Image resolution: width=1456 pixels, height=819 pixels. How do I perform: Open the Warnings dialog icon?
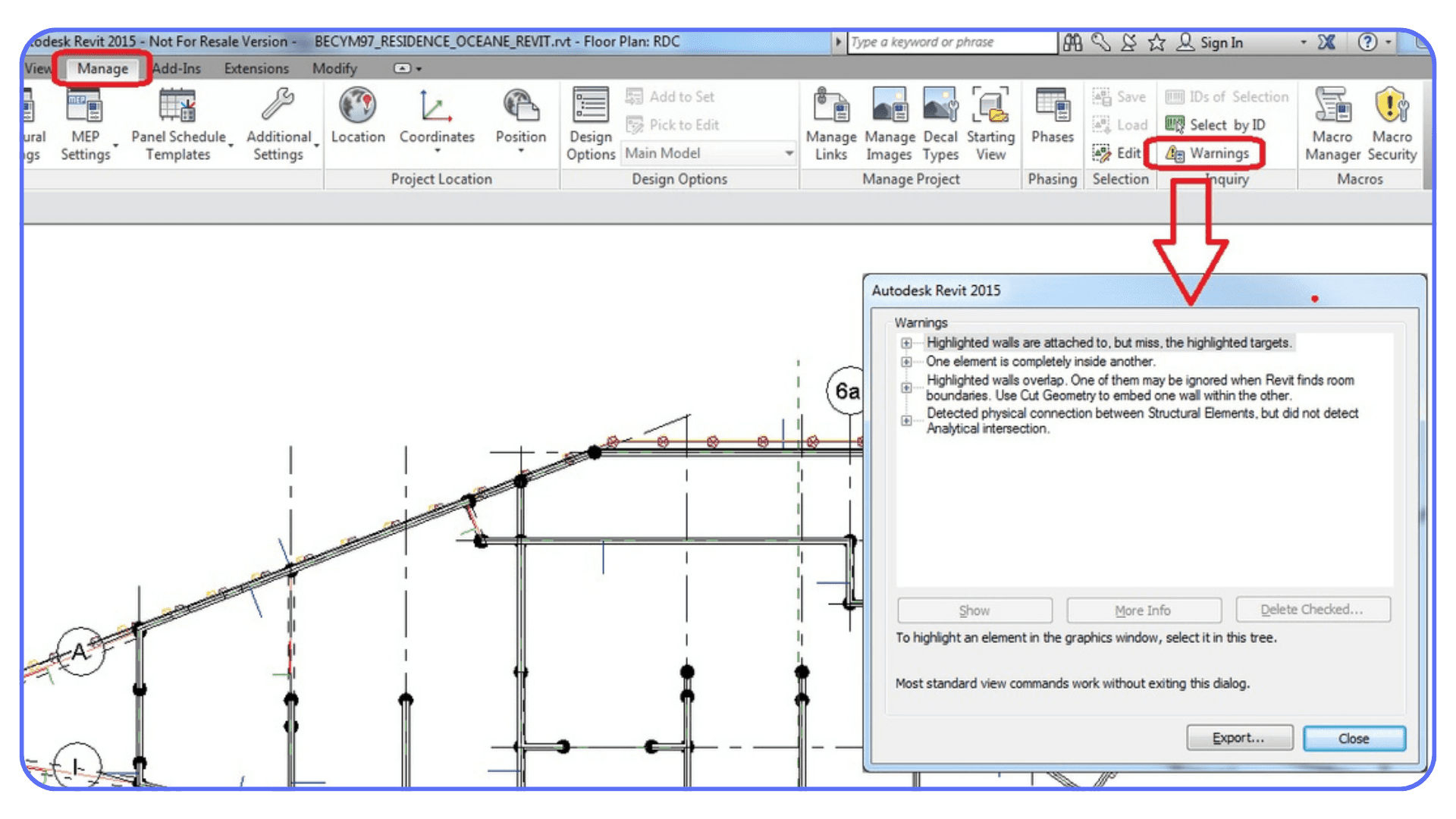[x=1175, y=152]
